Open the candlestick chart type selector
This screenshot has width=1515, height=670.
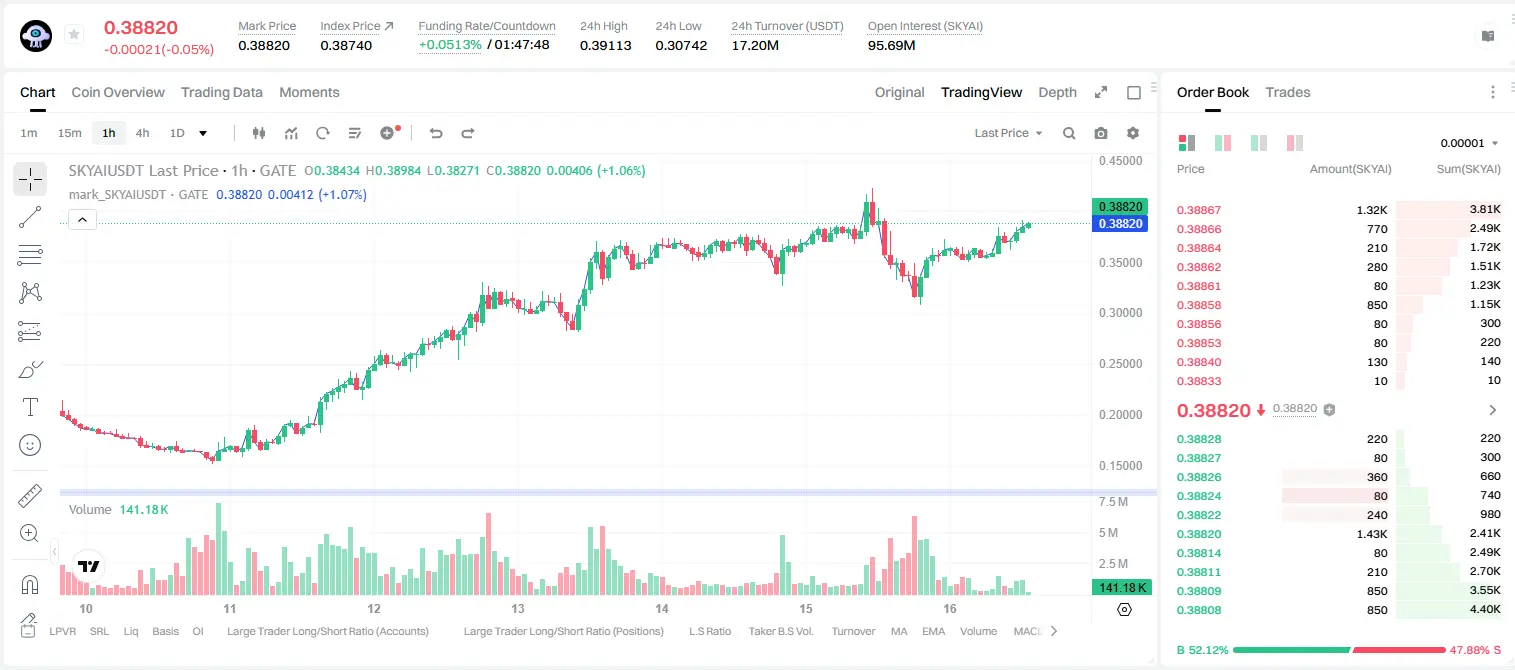pyautogui.click(x=259, y=133)
